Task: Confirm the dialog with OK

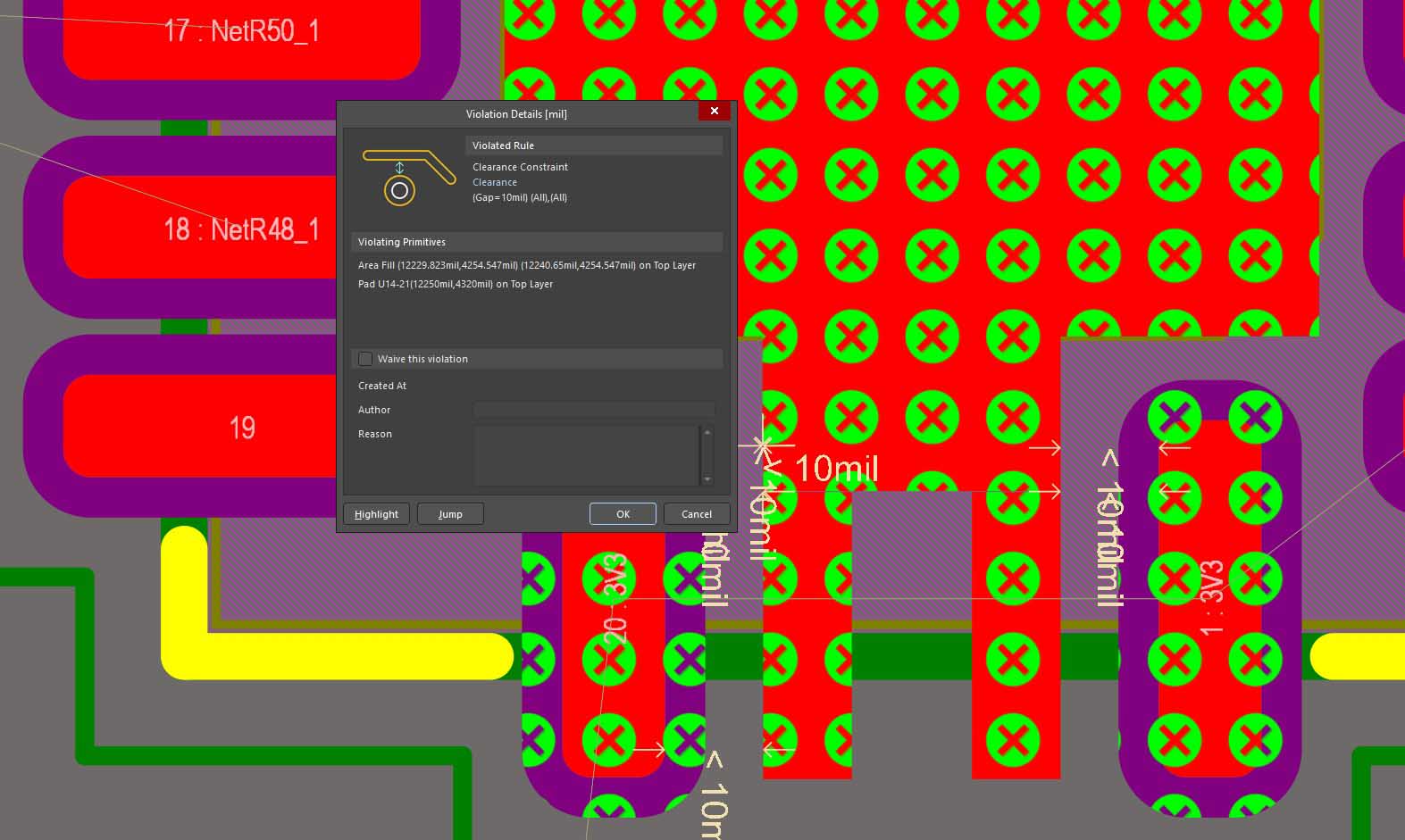Action: point(623,514)
